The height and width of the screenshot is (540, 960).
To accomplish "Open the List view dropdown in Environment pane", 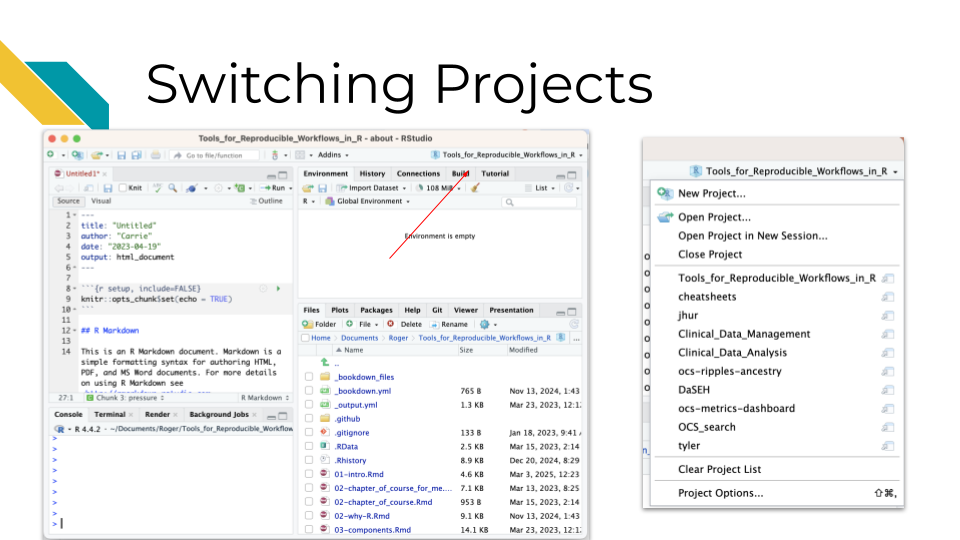I will [x=541, y=188].
